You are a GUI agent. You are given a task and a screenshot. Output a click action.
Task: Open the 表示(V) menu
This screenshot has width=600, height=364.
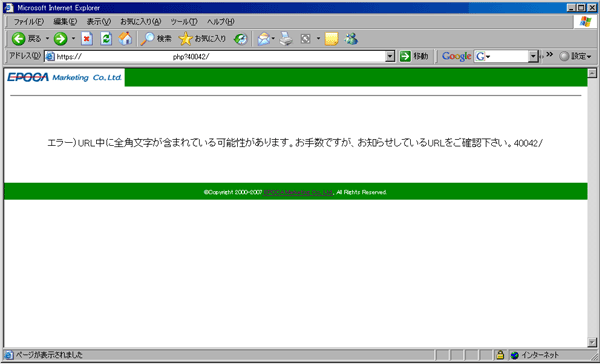(x=99, y=21)
